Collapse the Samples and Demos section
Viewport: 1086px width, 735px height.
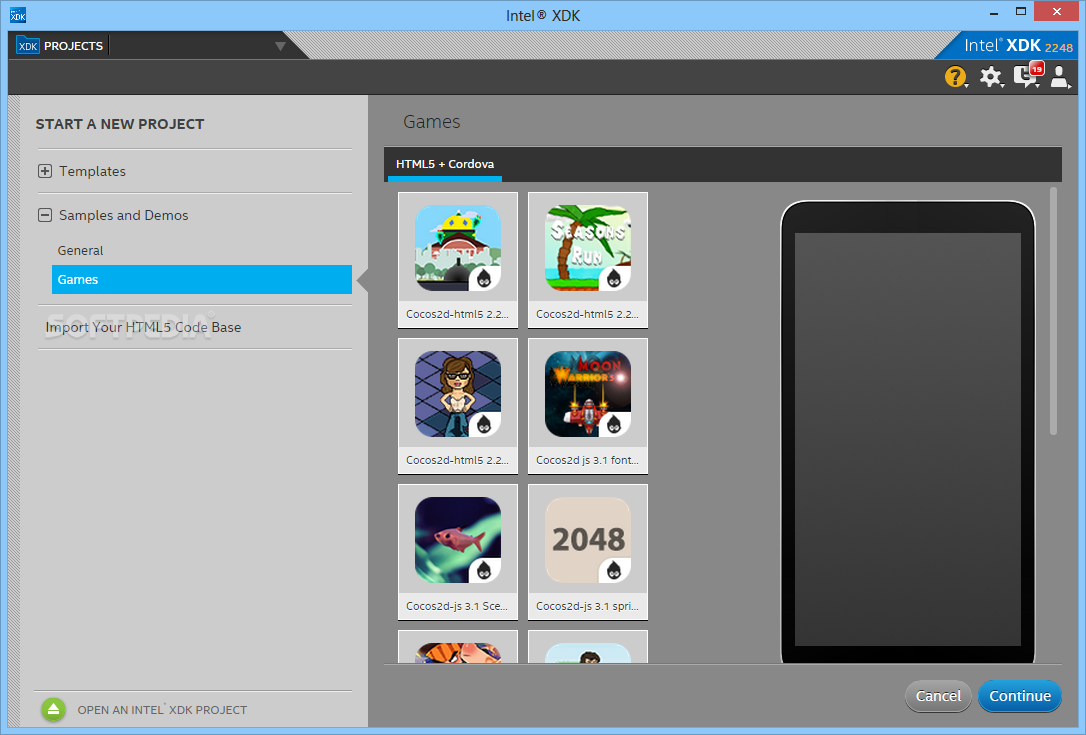[x=44, y=215]
